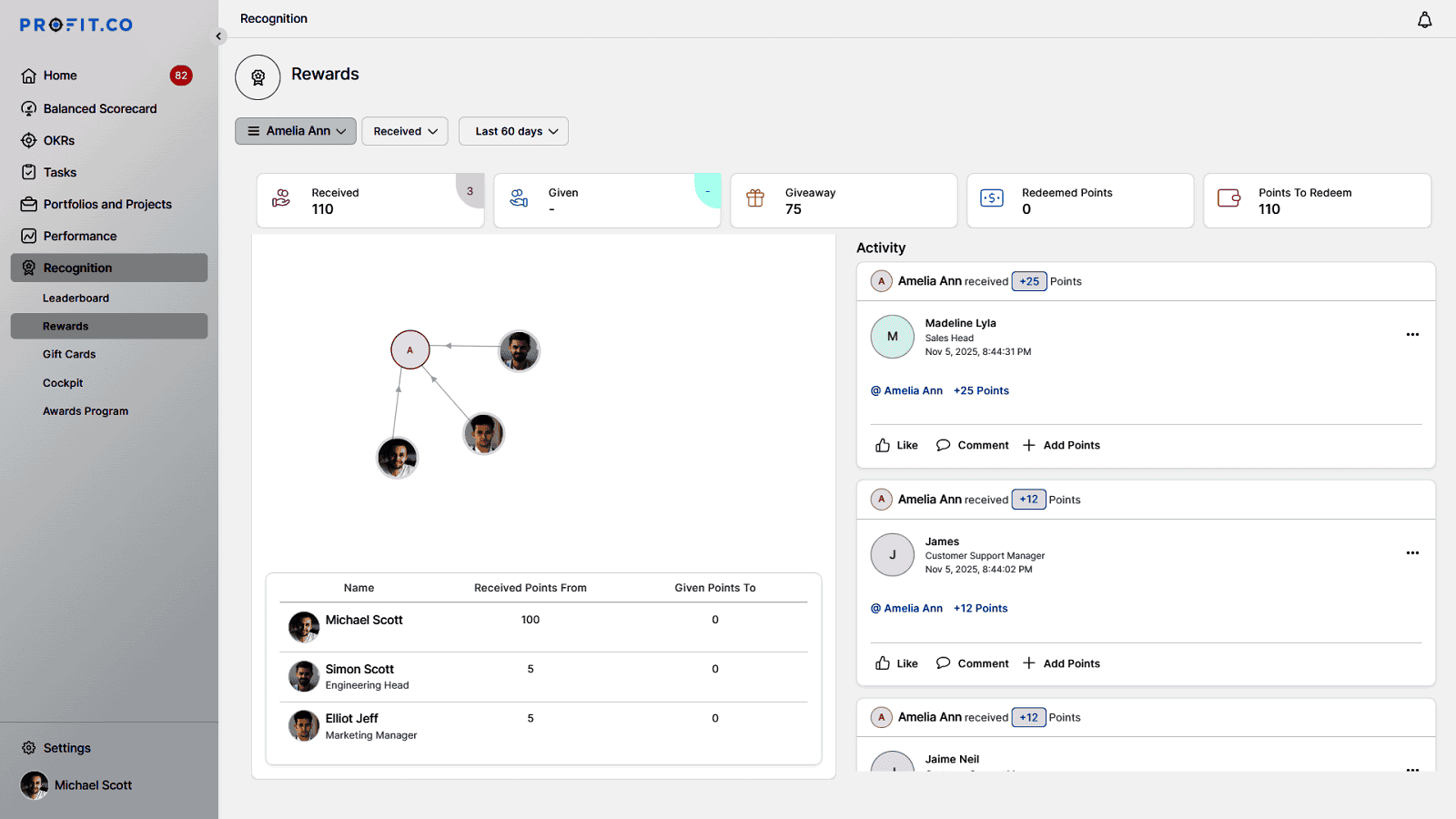1456x819 pixels.
Task: Expand the Received filter dropdown
Action: coord(405,131)
